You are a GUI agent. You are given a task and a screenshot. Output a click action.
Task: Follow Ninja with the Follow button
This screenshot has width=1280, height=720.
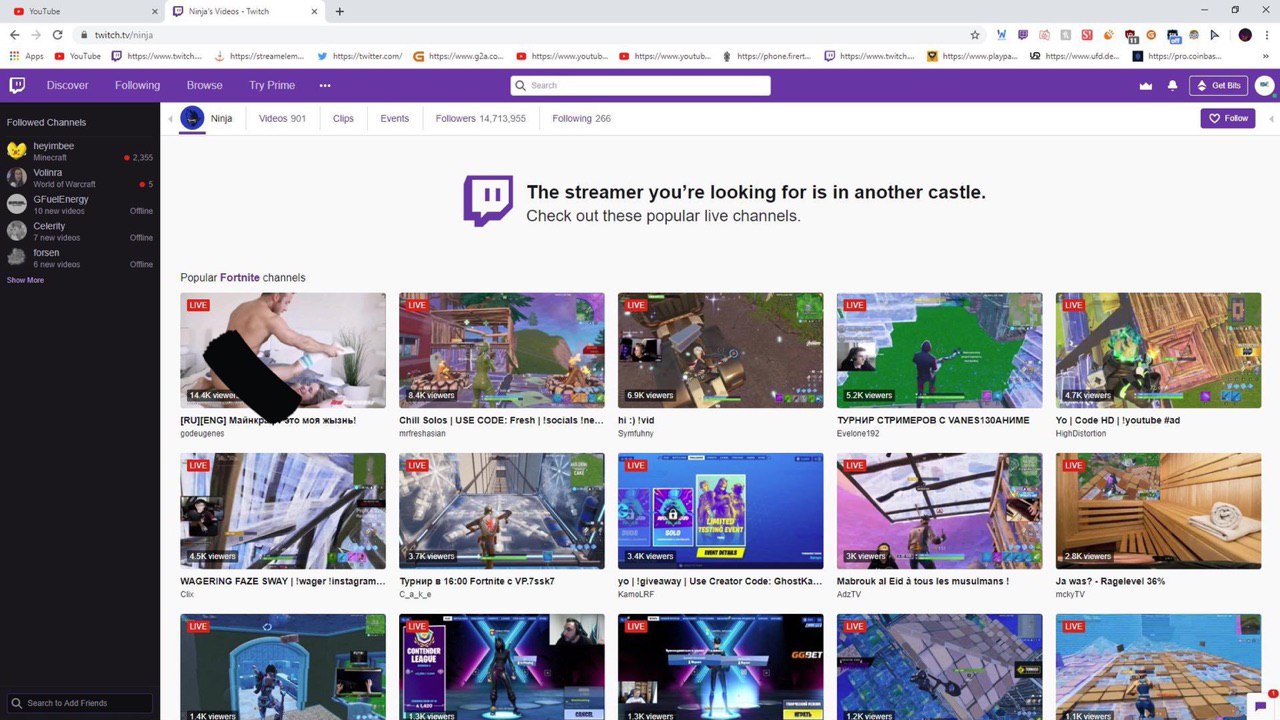click(x=1228, y=118)
